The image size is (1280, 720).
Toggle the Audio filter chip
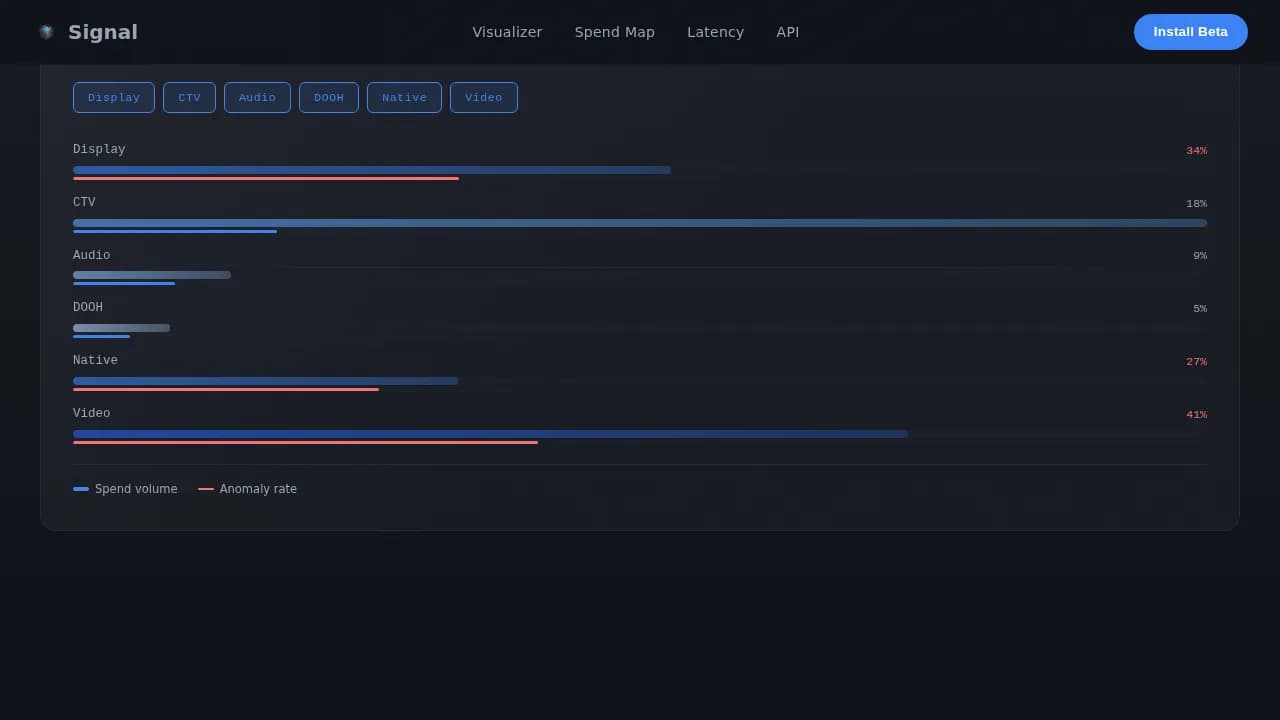(257, 98)
